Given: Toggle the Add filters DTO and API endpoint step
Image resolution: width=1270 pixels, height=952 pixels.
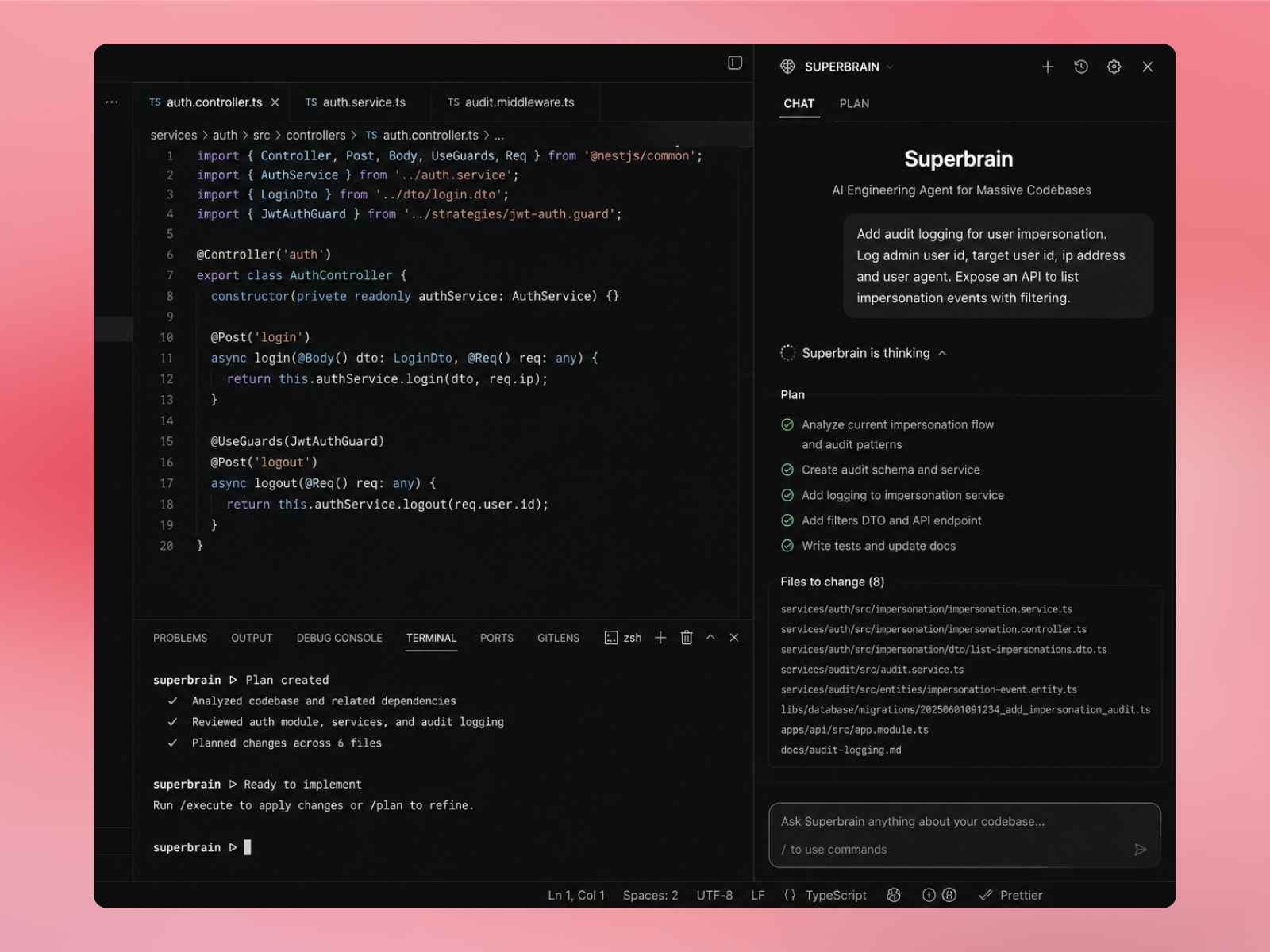Looking at the screenshot, I should pyautogui.click(x=787, y=520).
